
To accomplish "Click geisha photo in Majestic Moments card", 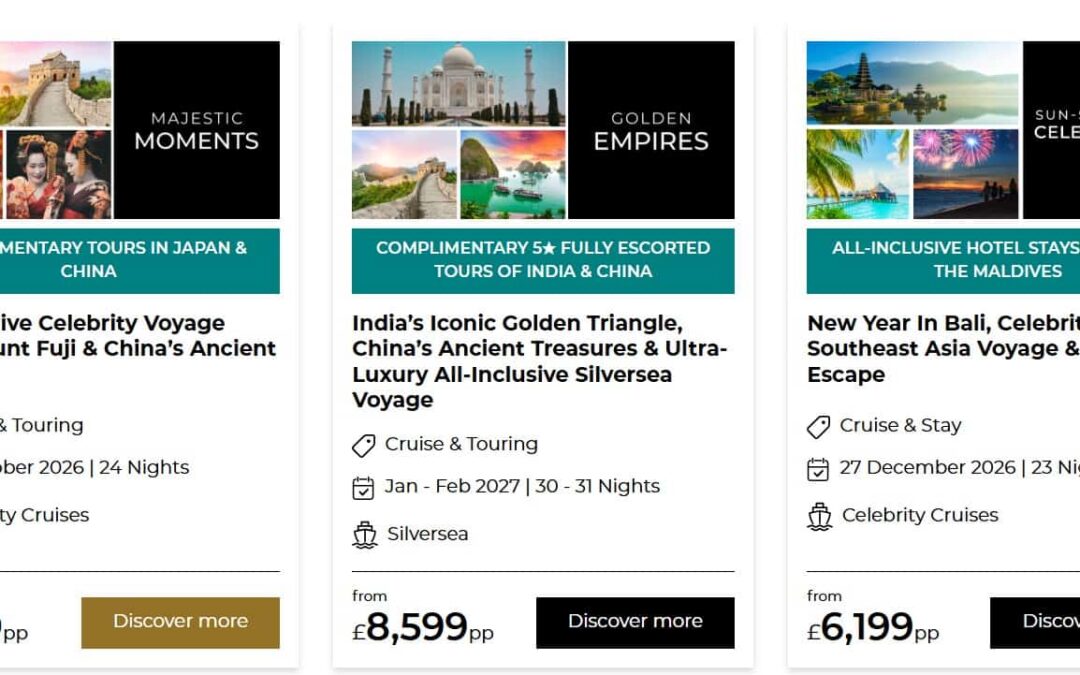I will coord(60,174).
